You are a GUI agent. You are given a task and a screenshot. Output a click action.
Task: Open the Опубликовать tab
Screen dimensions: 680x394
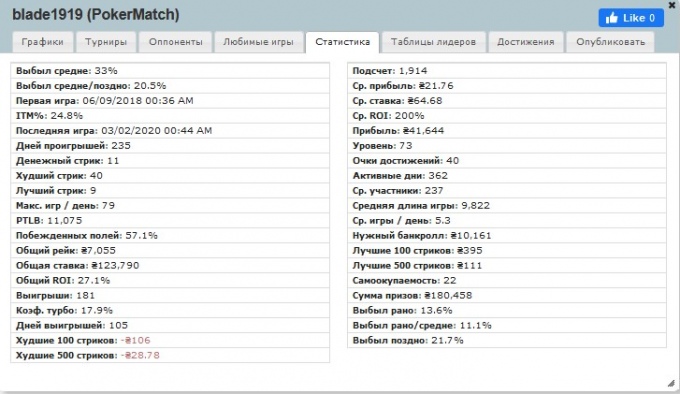coord(610,42)
